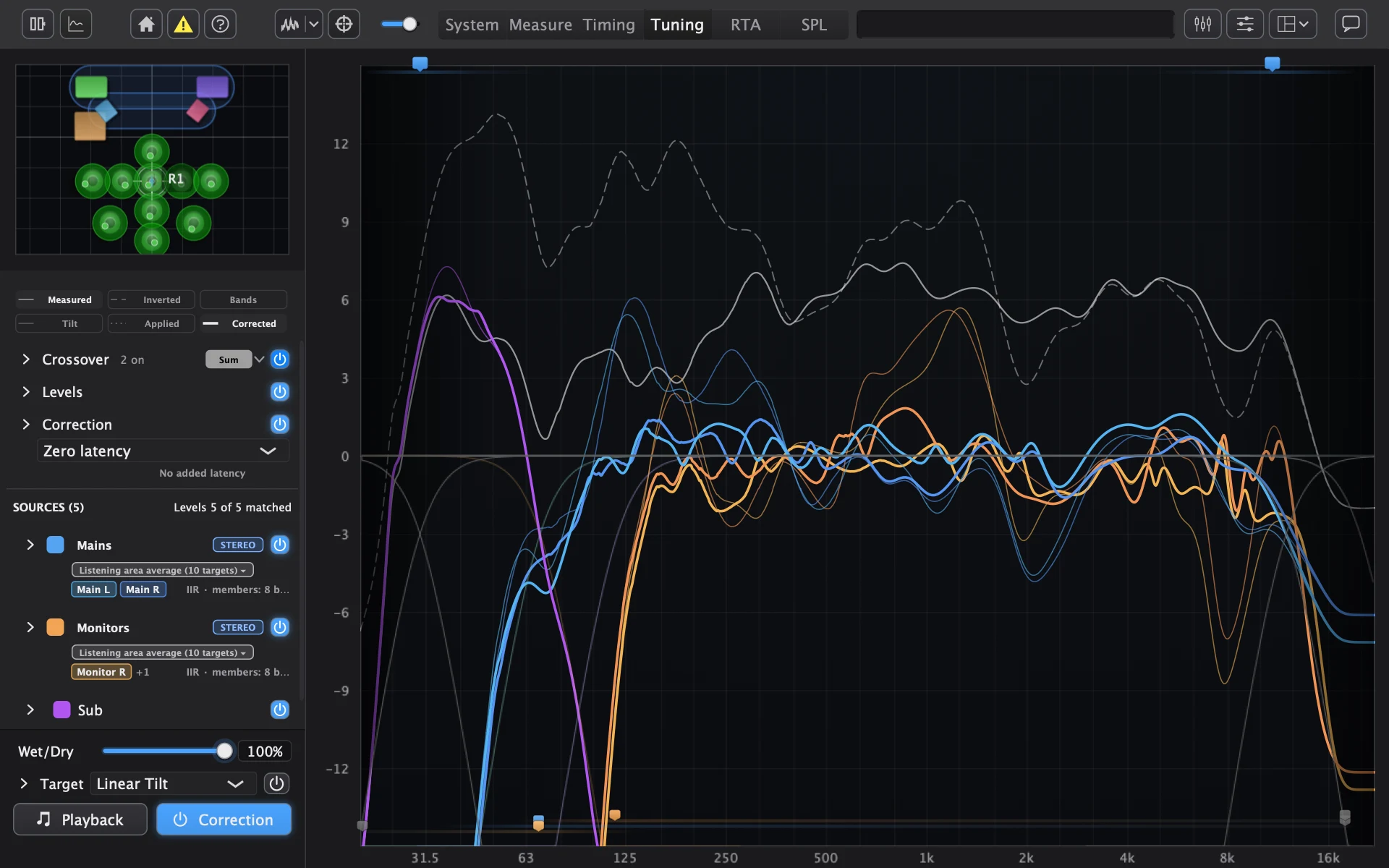Screen dimensions: 1389x868
Task: Click the Wet/Dry slider handle
Action: pos(225,751)
